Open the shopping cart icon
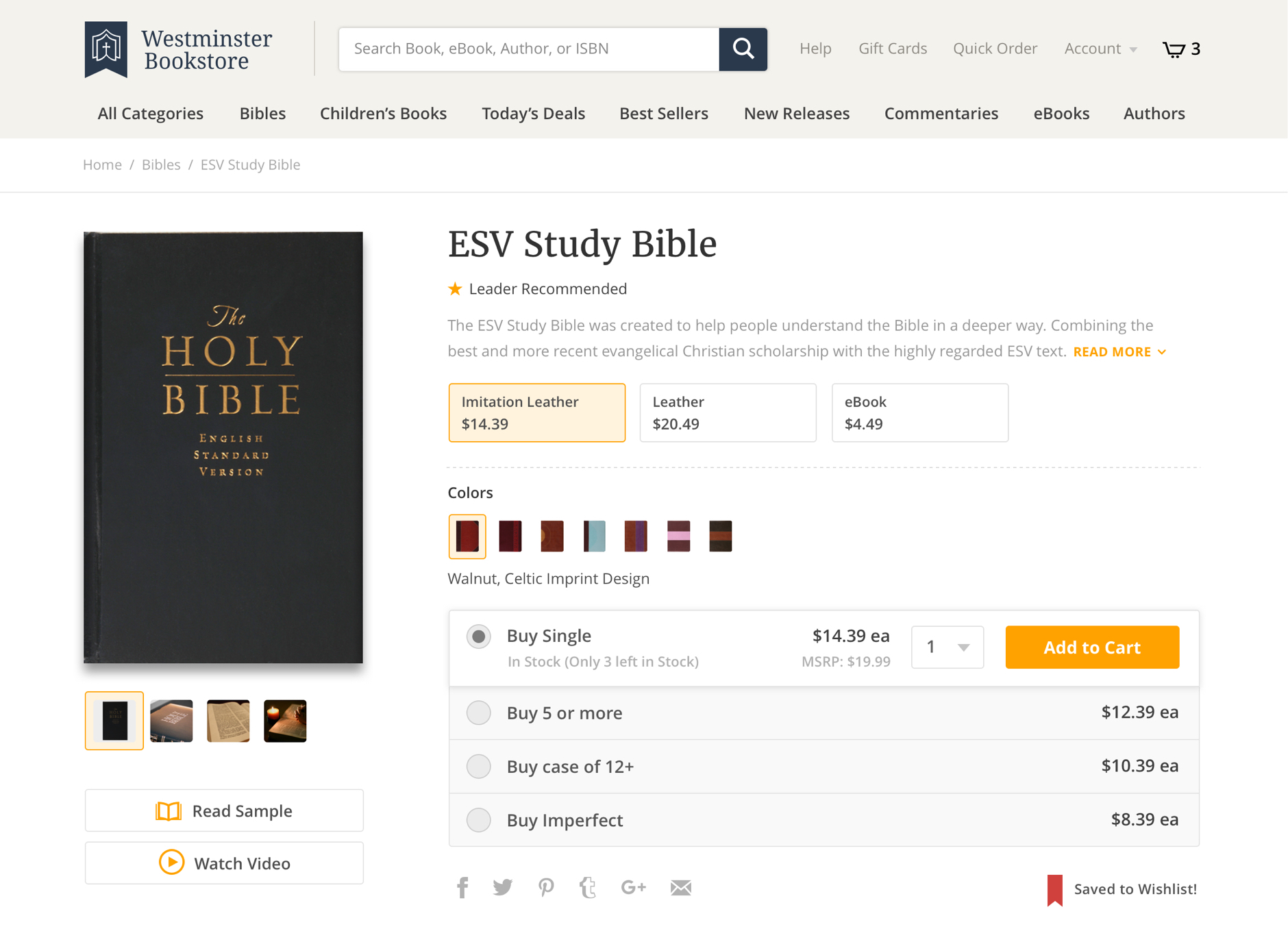Viewport: 1288px width, 929px height. [x=1174, y=49]
